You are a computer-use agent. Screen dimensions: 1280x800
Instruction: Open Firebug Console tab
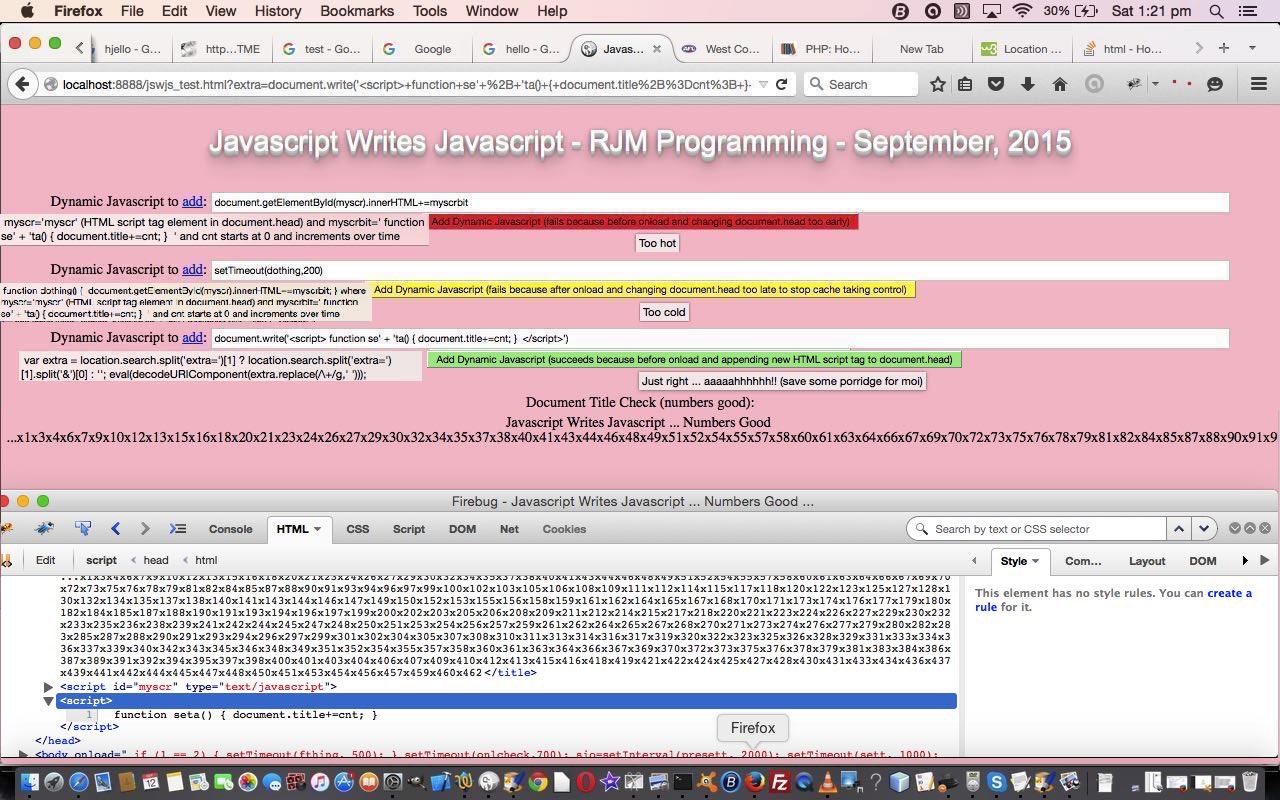pos(230,529)
